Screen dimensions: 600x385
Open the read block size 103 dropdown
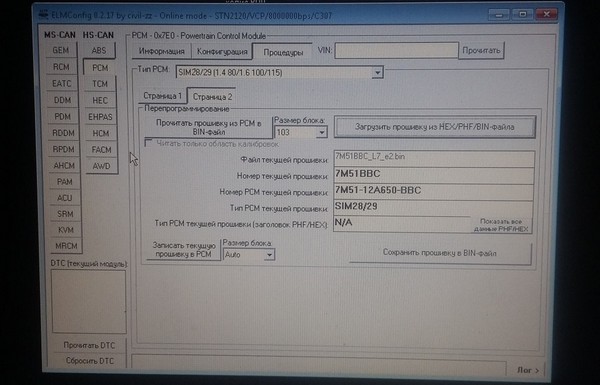click(322, 132)
